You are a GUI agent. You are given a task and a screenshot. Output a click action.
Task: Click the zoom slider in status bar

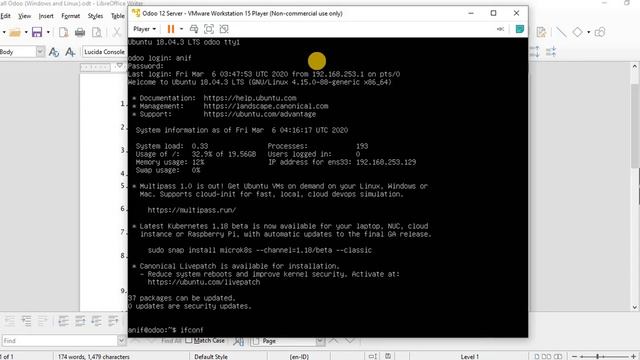click(x=604, y=356)
